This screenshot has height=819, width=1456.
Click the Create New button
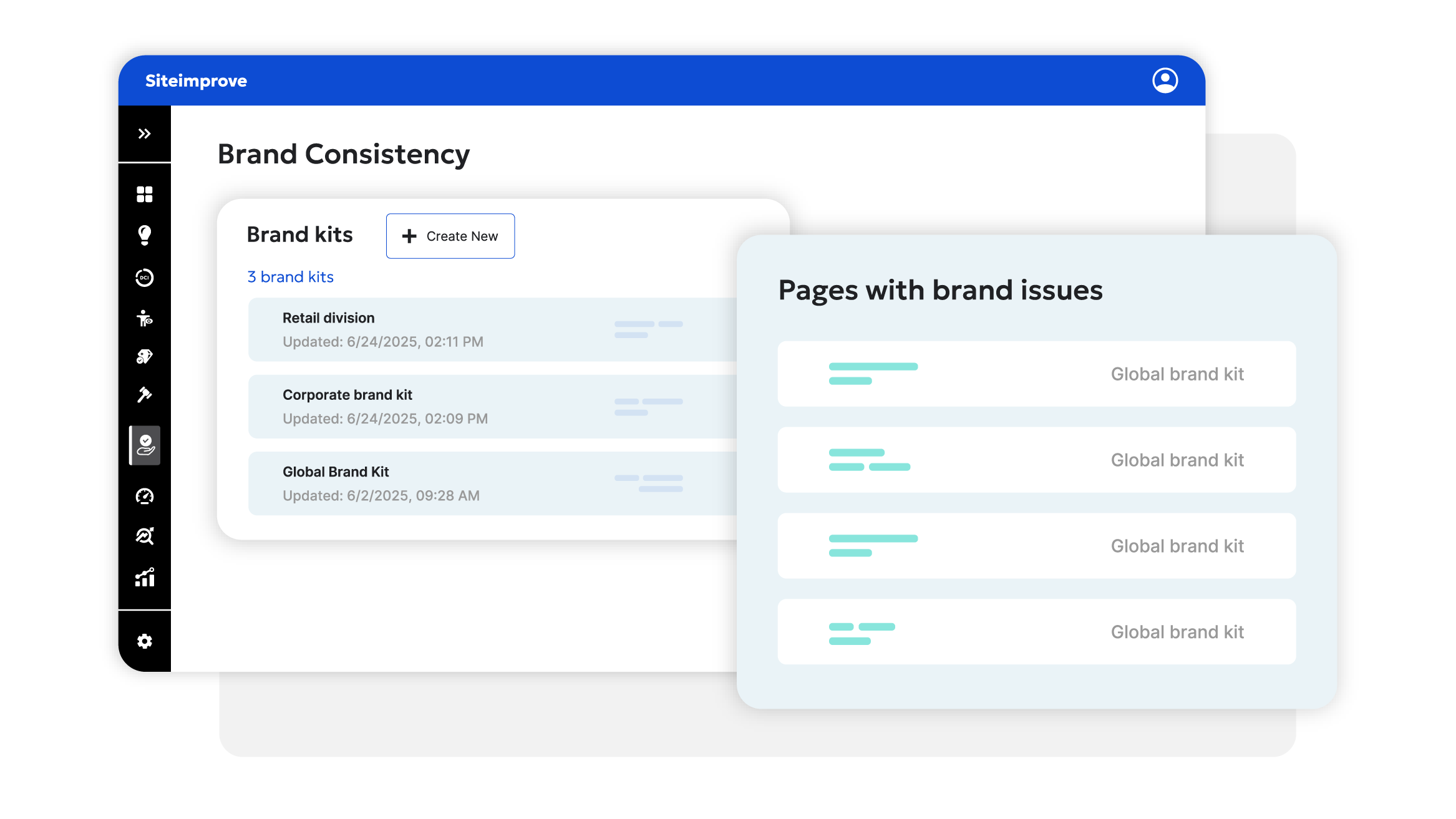point(450,236)
